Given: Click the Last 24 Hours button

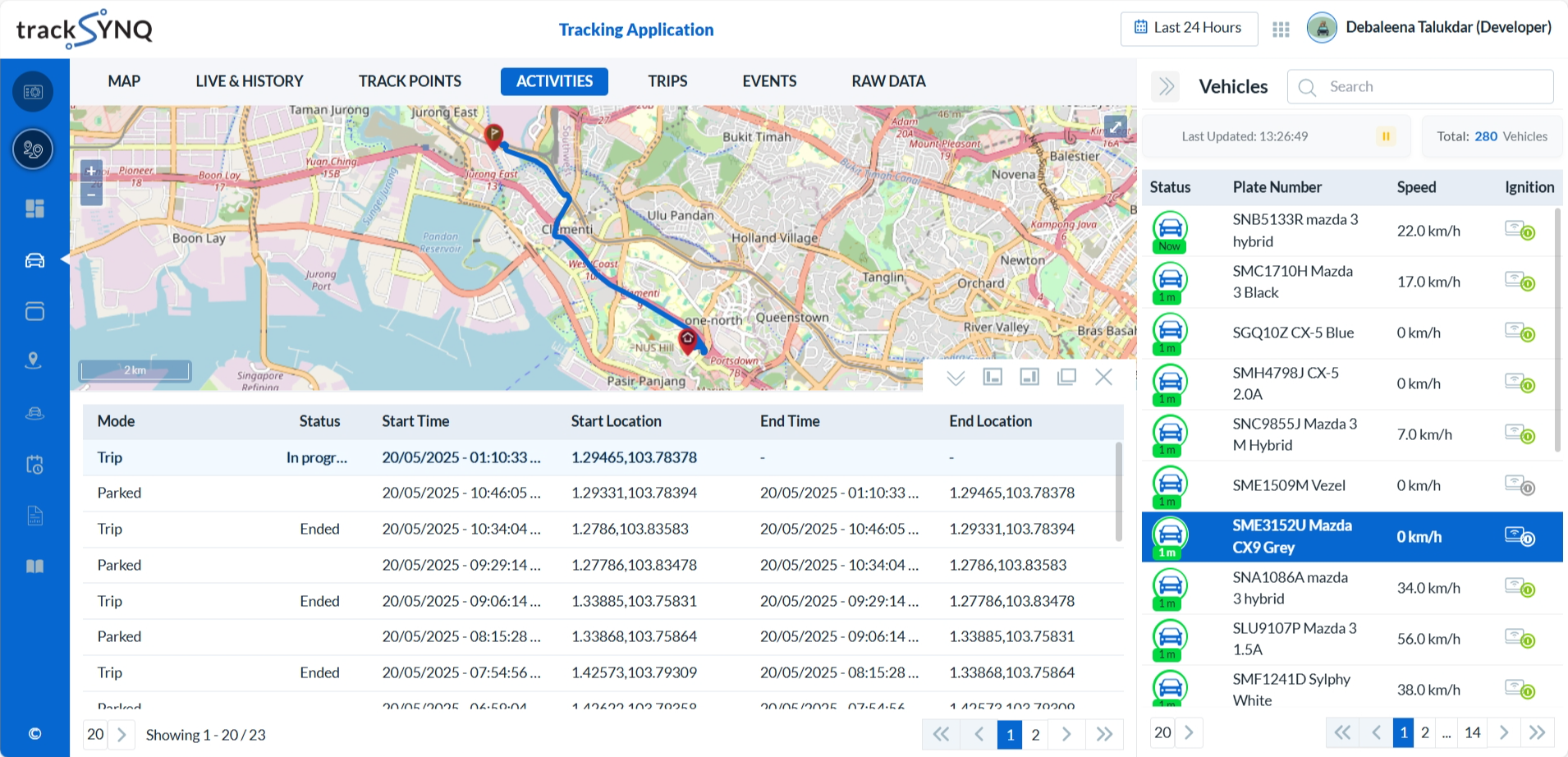Looking at the screenshot, I should 1189,28.
